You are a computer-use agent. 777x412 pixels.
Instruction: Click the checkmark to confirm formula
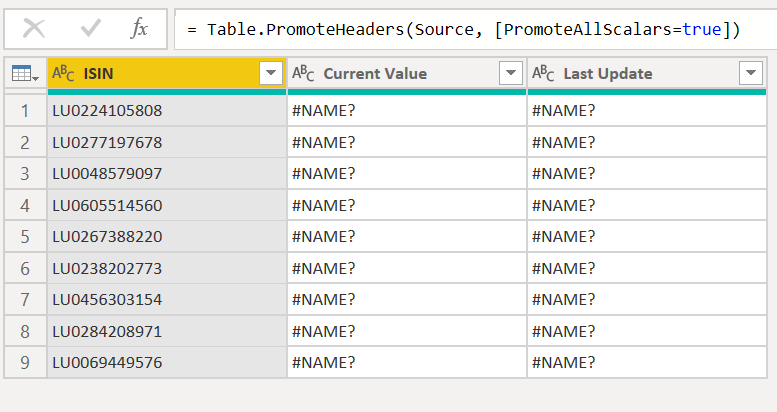tap(90, 29)
